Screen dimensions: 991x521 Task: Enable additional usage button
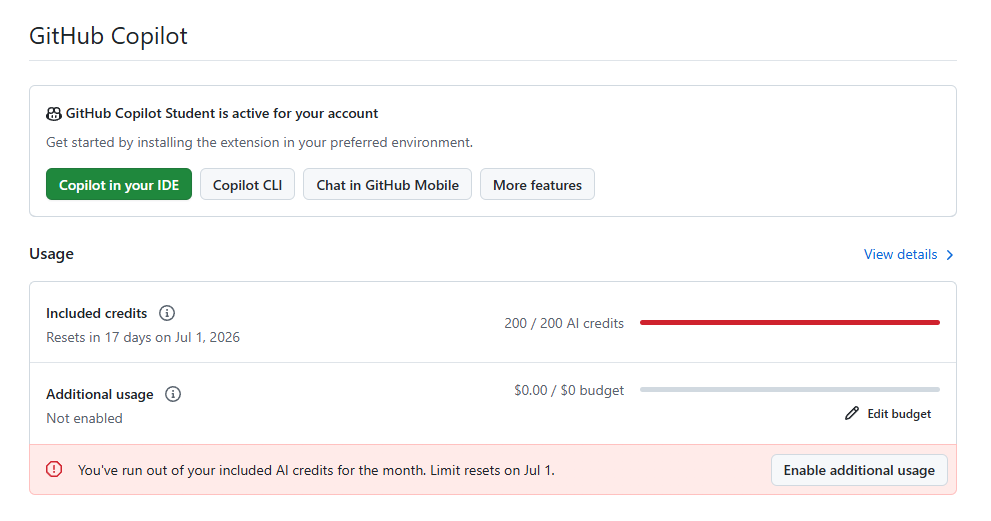pos(859,470)
